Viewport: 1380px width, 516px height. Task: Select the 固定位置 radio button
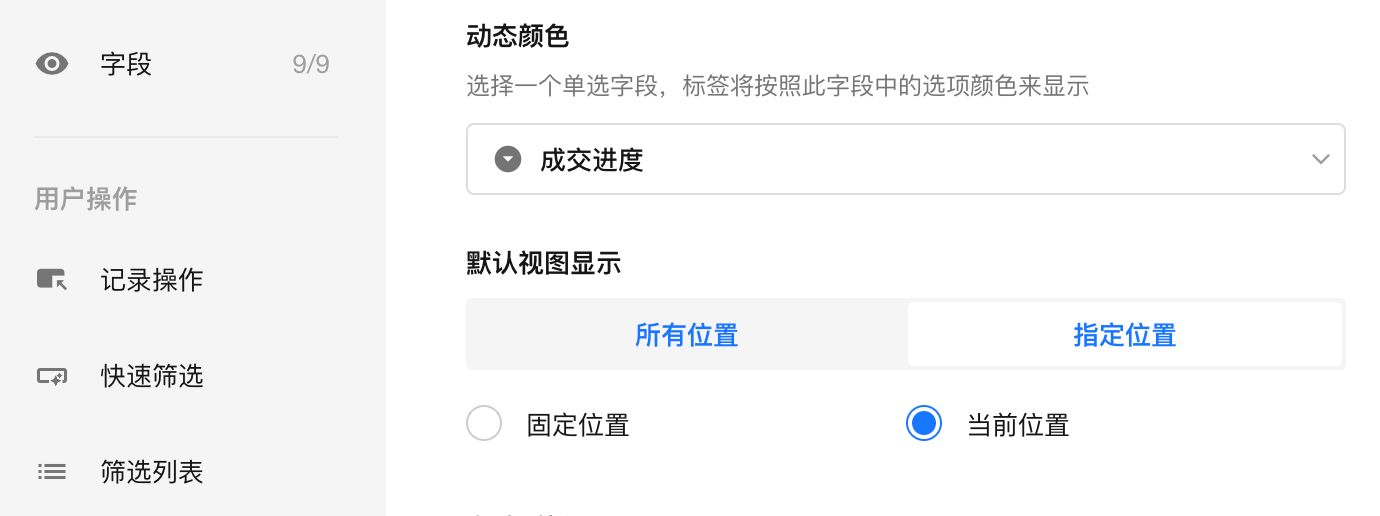click(484, 424)
